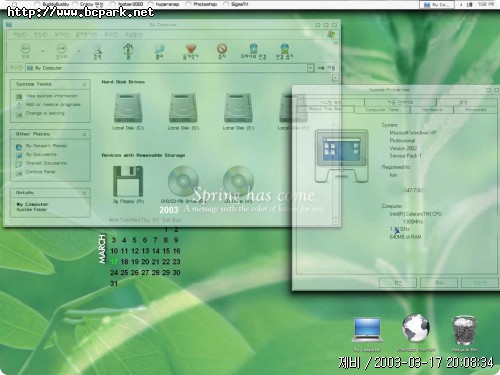500x375 pixels.
Task: Select the CD Drive (H:) disc icon
Action: tap(238, 182)
